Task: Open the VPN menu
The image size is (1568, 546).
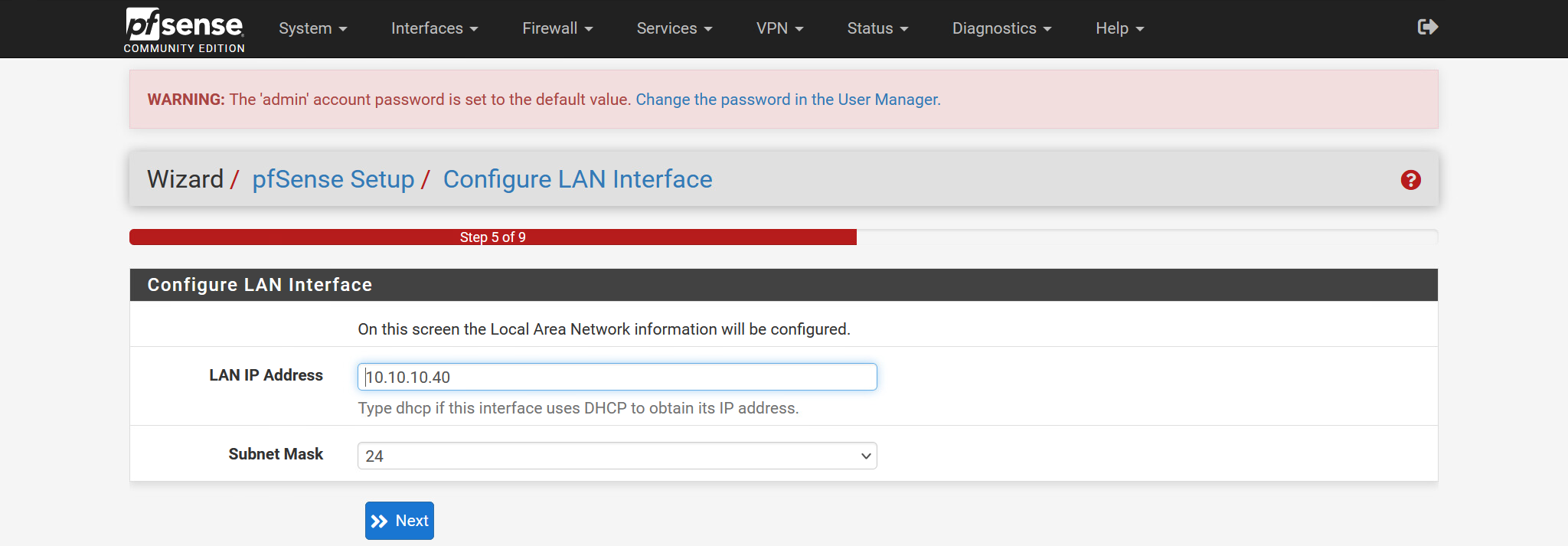Action: click(x=779, y=28)
